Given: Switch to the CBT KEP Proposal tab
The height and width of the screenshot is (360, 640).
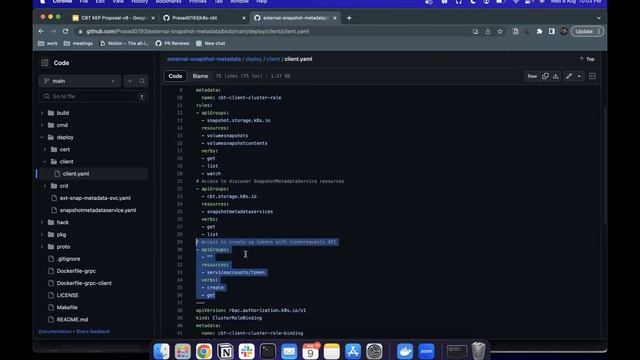Looking at the screenshot, I should coord(112,18).
